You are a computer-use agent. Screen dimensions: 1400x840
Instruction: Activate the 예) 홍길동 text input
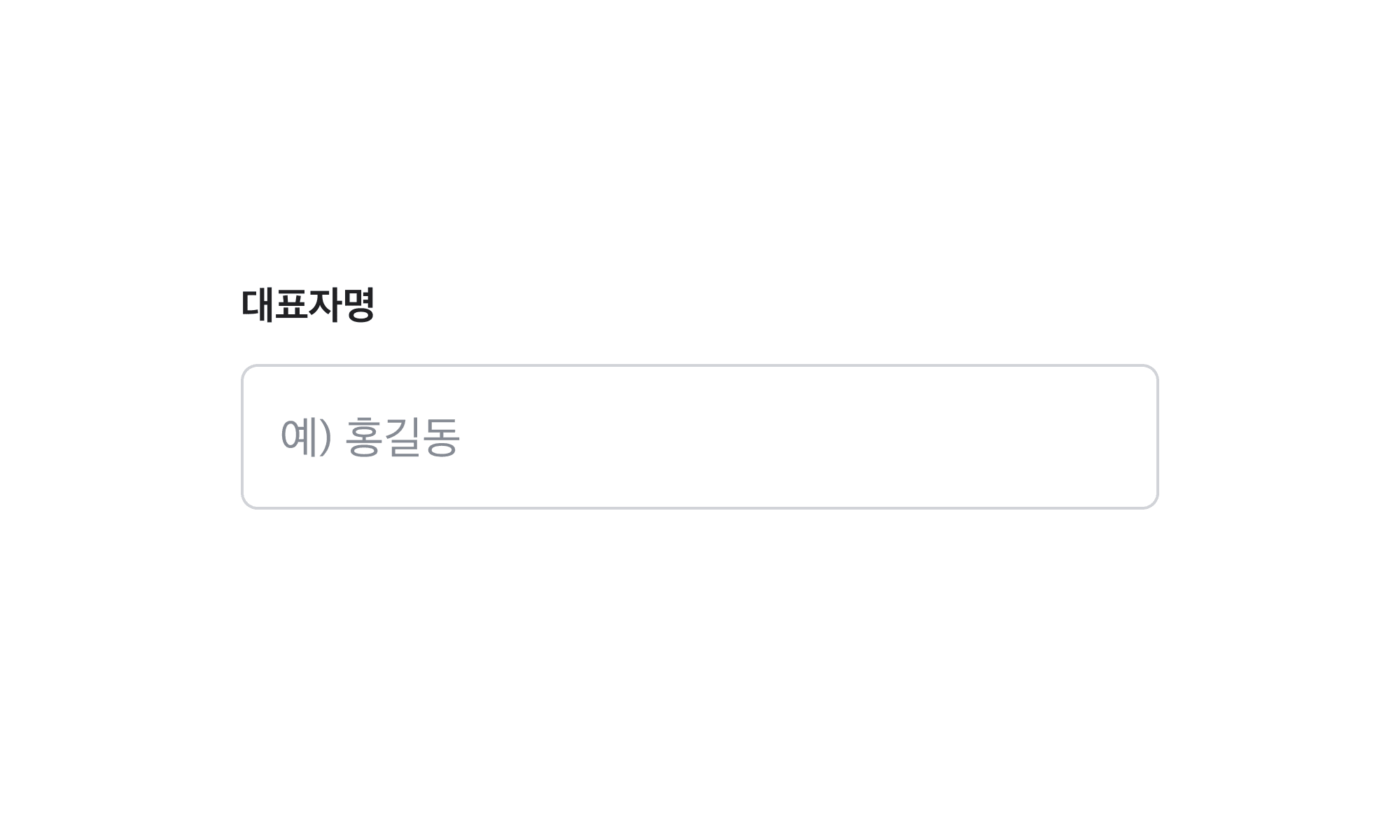(700, 437)
